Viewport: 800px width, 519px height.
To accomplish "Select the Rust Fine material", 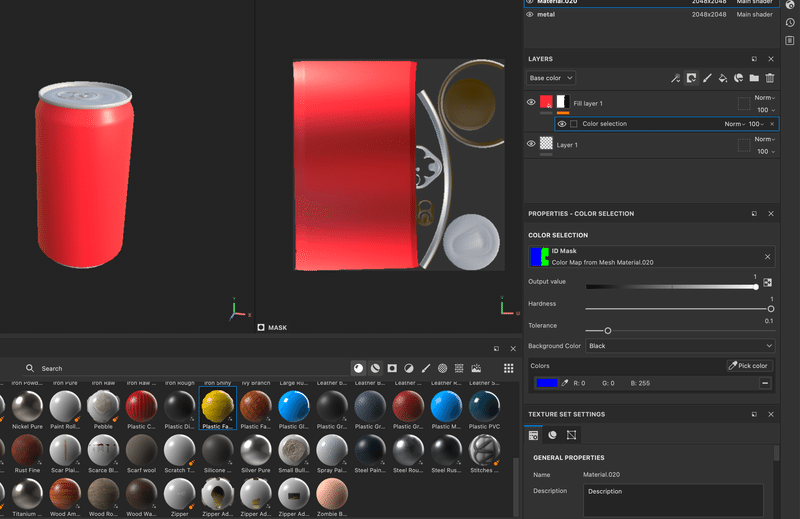I will pos(27,453).
